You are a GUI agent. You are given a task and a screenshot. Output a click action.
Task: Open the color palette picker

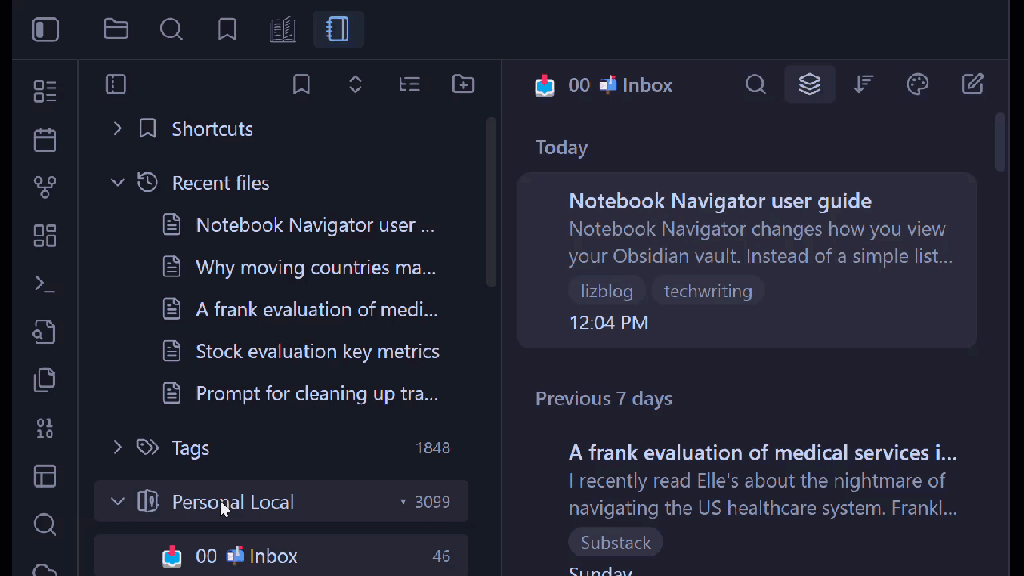coord(917,84)
